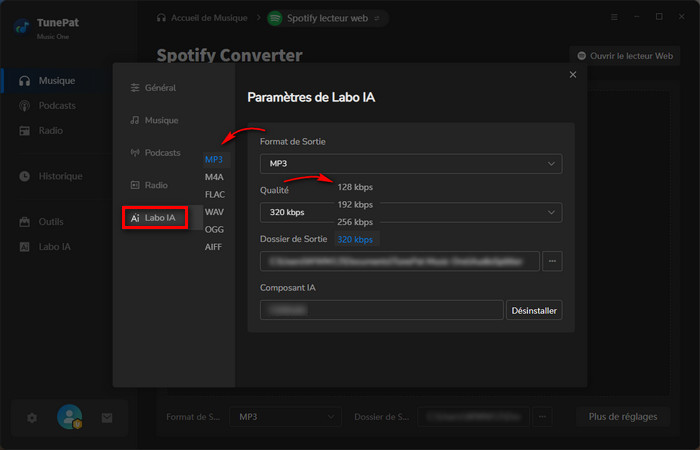Screen dimensions: 700x450
Task: Go to Radio in main sidebar
Action: click(50, 131)
